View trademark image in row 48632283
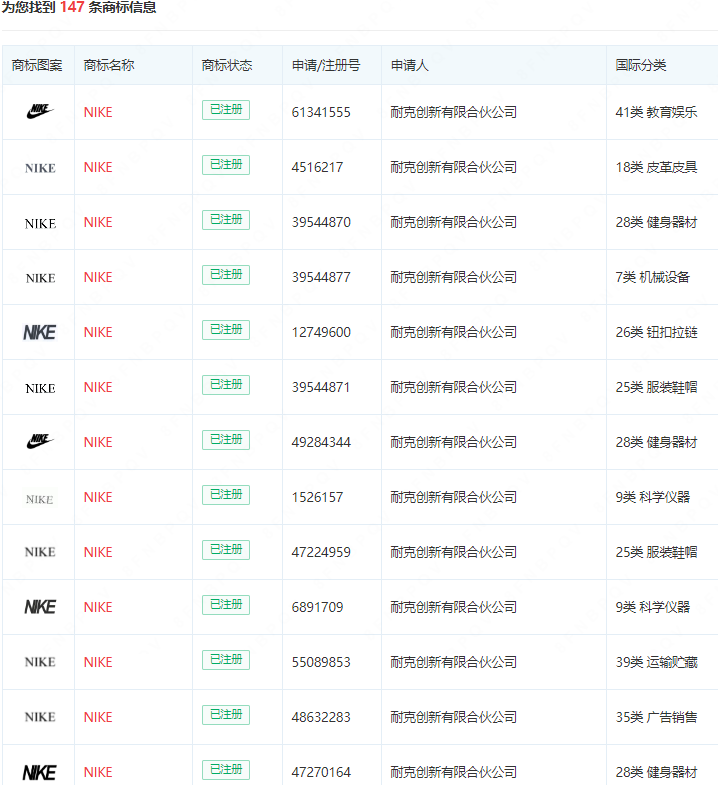Screen dimensions: 718x785 pos(40,717)
